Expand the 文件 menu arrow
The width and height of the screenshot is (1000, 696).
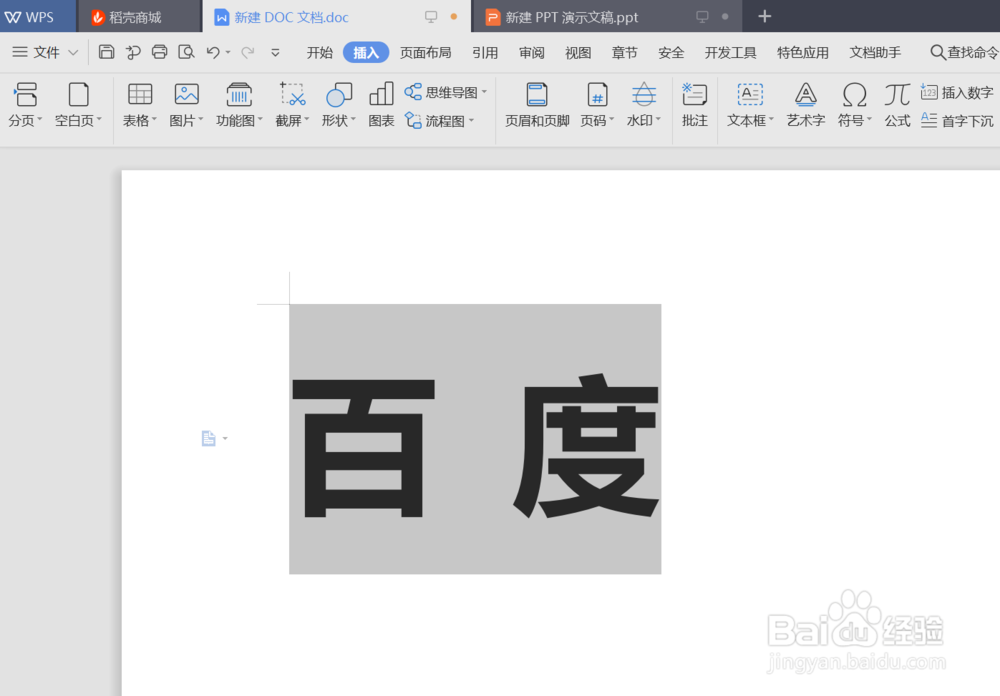point(73,52)
